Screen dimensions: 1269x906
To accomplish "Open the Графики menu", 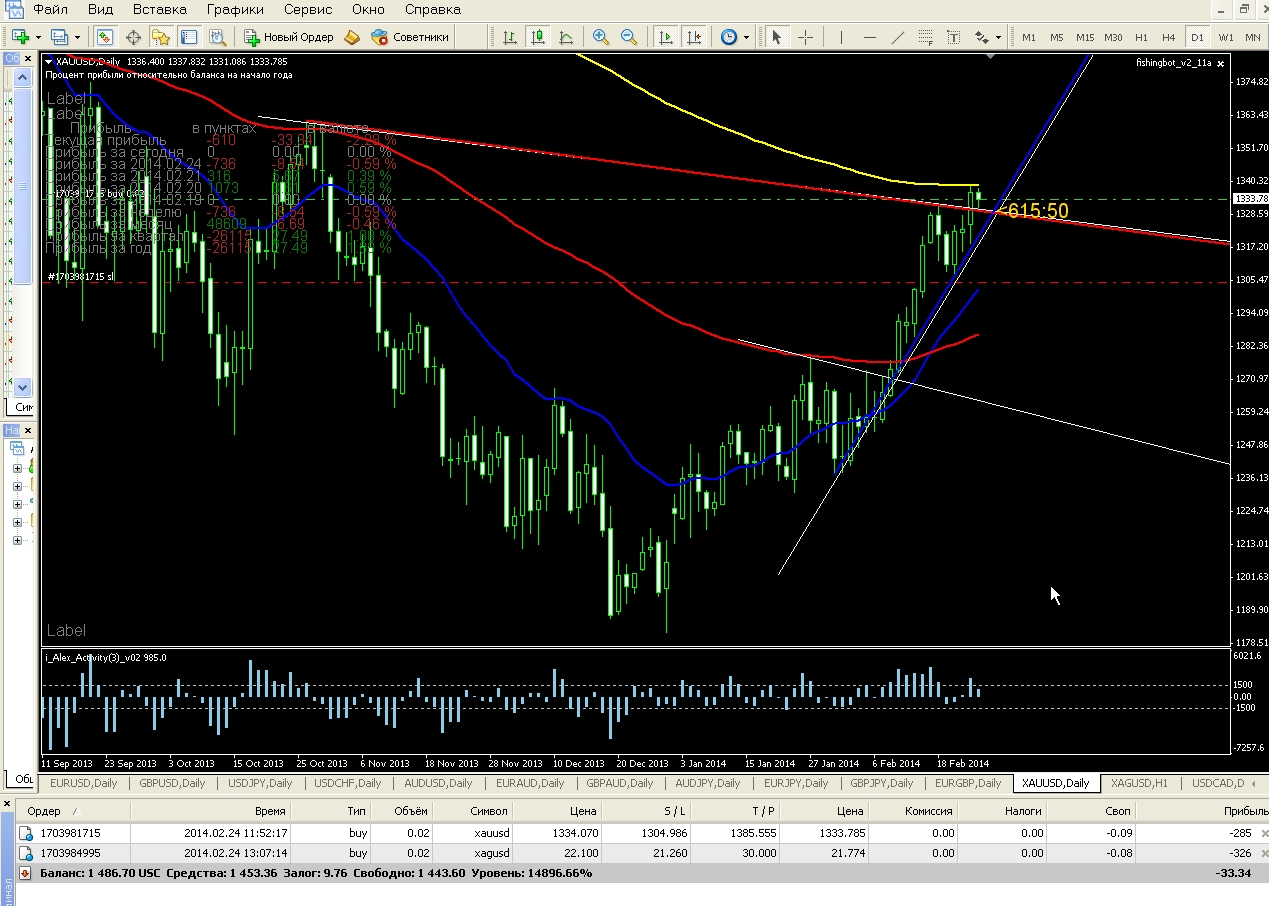I will pyautogui.click(x=235, y=9).
